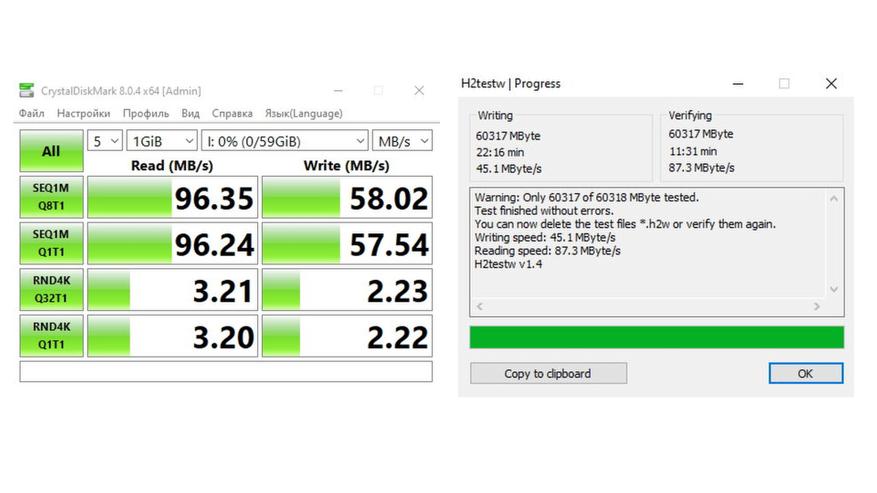877x493 pixels.
Task: Open the unit dropdown showing MB/s
Action: point(402,141)
